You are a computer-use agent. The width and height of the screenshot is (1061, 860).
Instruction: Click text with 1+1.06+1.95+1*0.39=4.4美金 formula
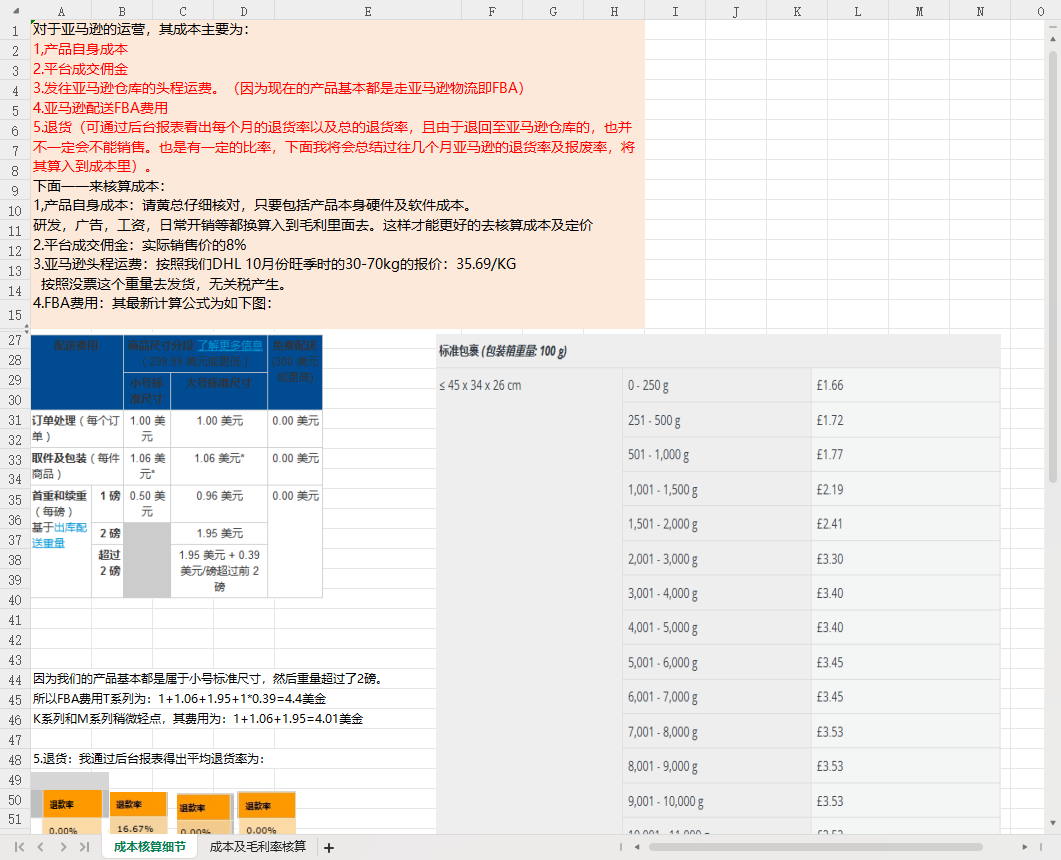click(x=179, y=699)
